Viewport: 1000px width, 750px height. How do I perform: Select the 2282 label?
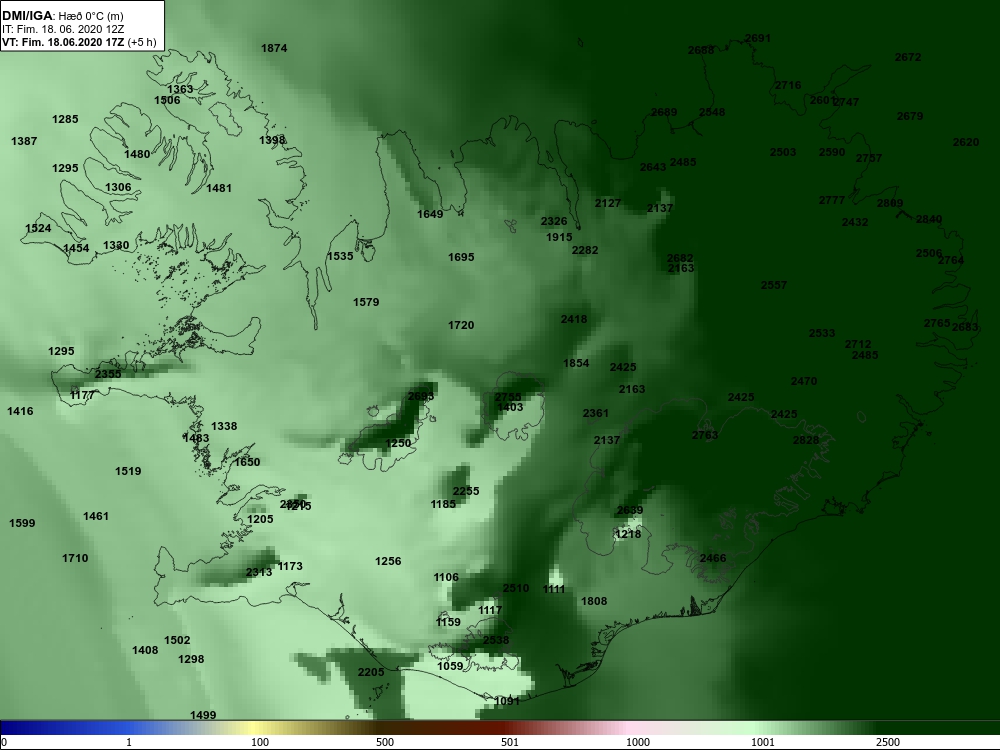pyautogui.click(x=585, y=250)
